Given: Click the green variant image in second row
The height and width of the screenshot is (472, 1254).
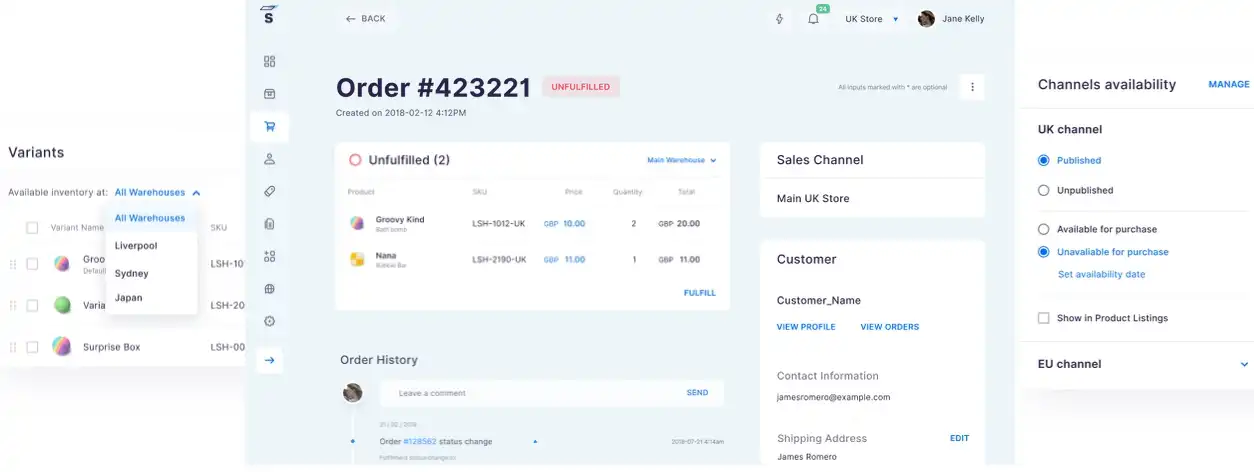Looking at the screenshot, I should pyautogui.click(x=62, y=305).
